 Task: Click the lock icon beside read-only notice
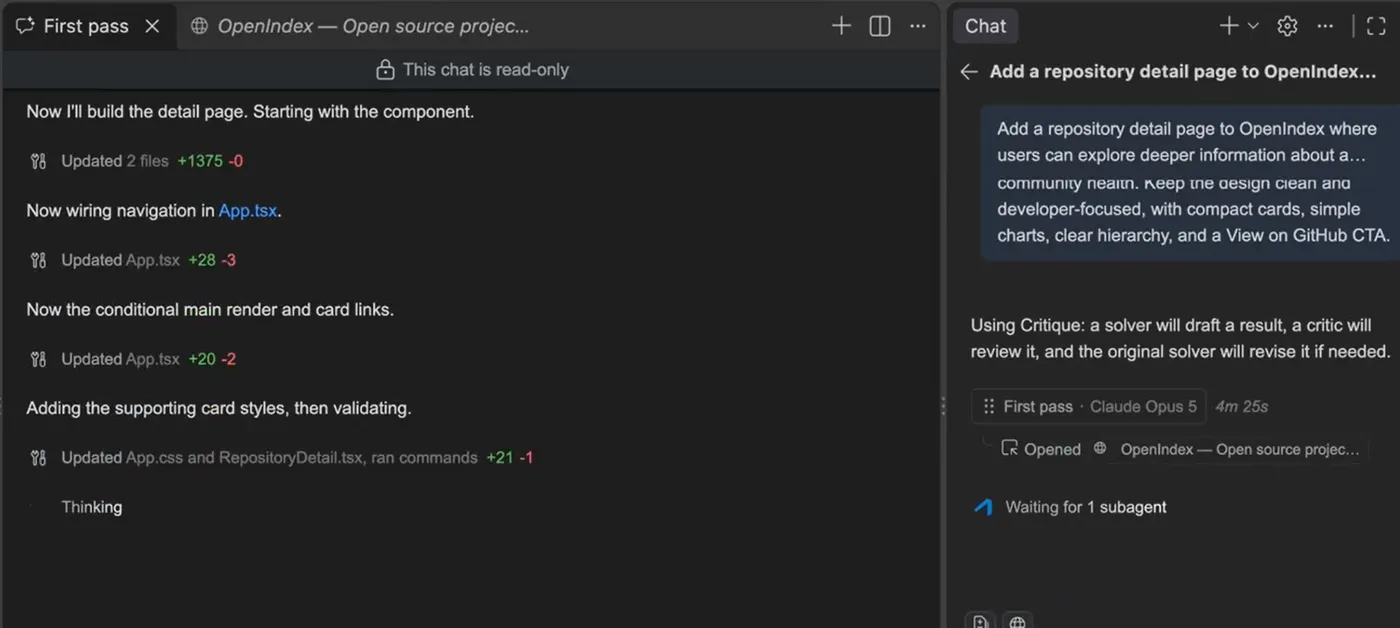tap(385, 70)
